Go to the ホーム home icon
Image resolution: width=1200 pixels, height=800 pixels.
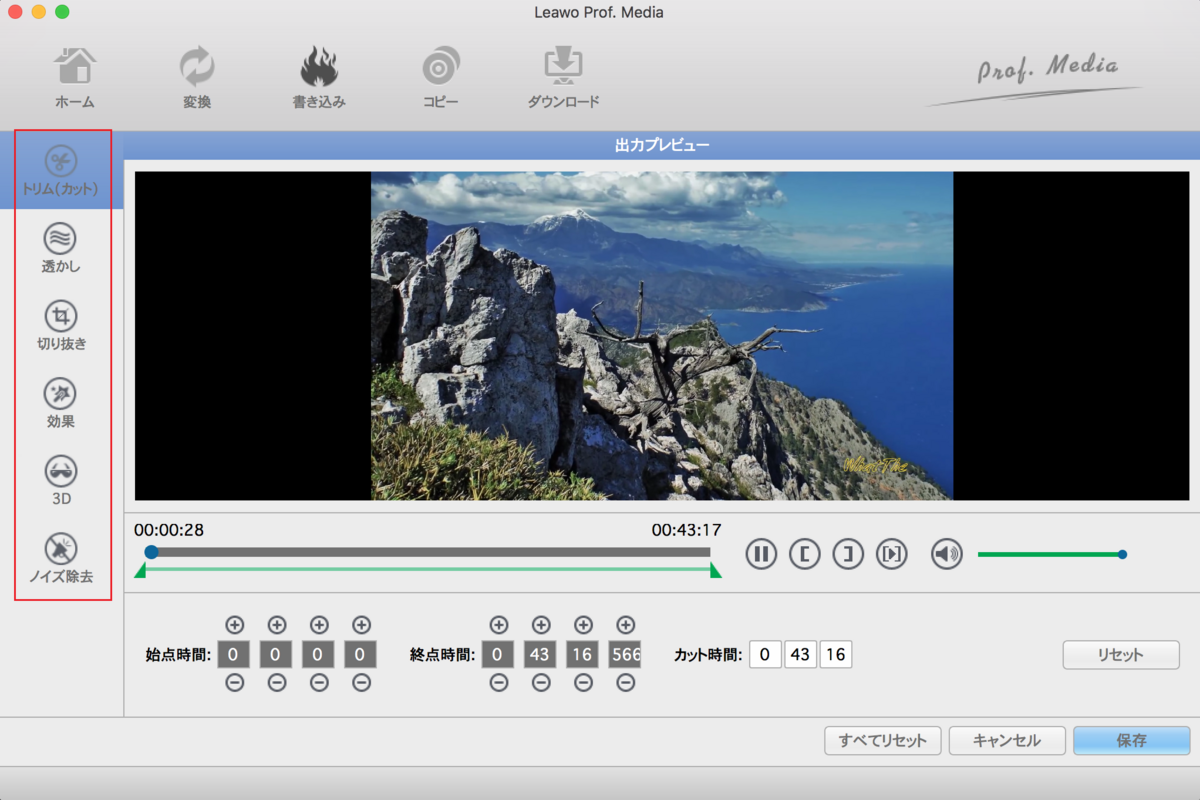(74, 78)
